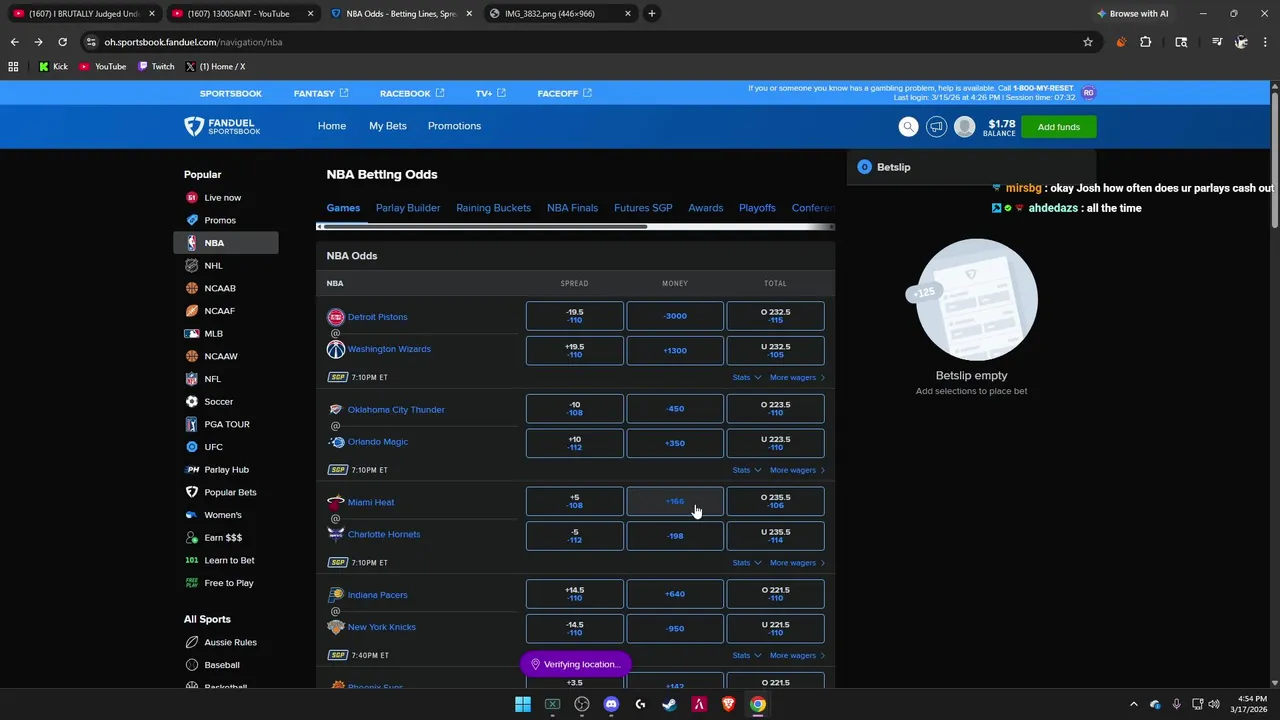
Task: Select Wizards moneyline +1300
Action: pyautogui.click(x=675, y=351)
